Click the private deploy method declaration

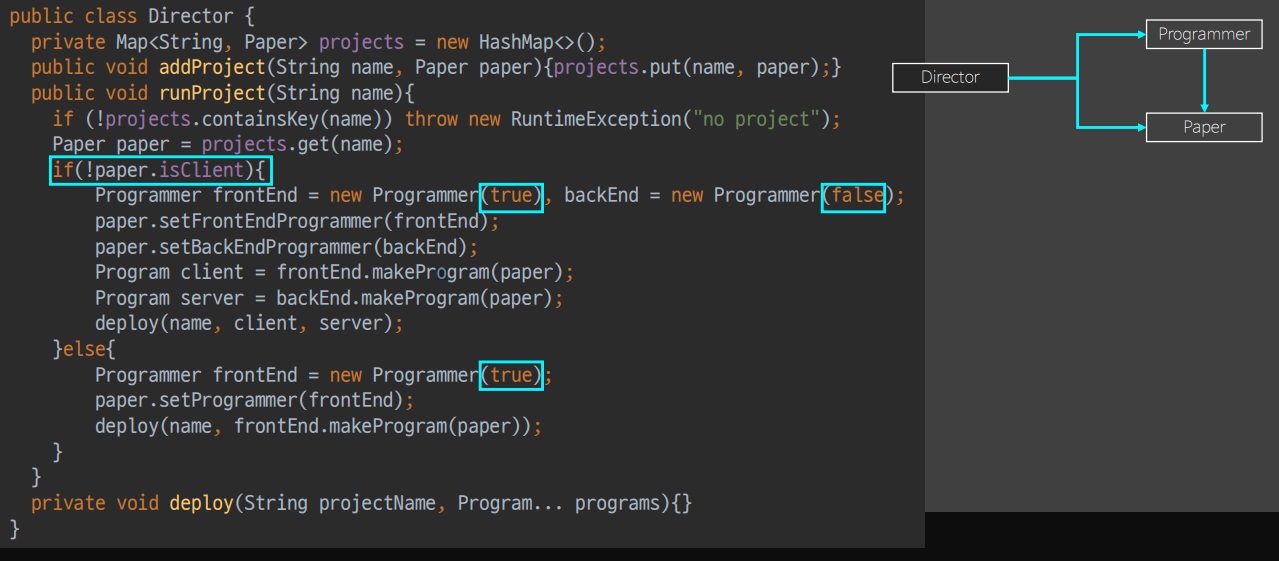361,503
